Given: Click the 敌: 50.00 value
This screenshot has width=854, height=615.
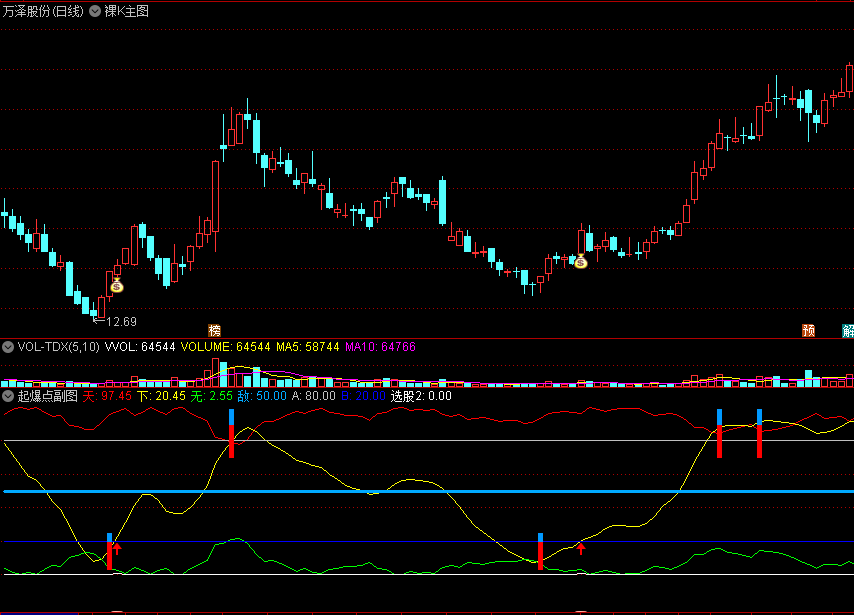Looking at the screenshot, I should pos(262,396).
